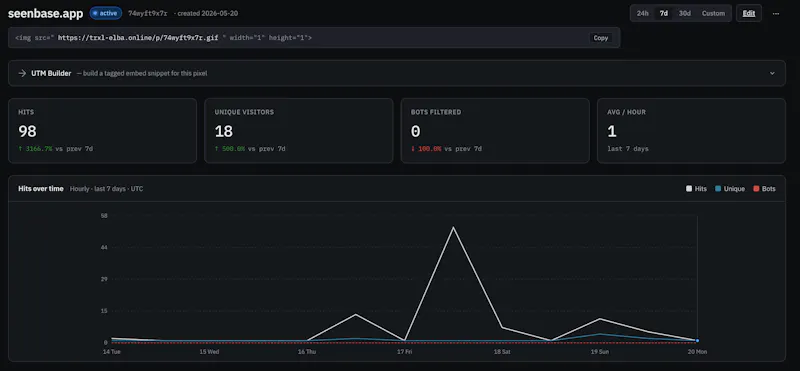The width and height of the screenshot is (800, 371).
Task: Click the created 2026-05-20 text
Action: pyautogui.click(x=208, y=13)
